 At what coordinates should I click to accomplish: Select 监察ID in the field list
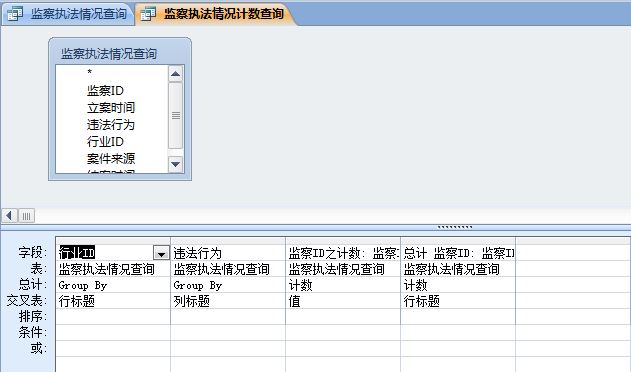point(105,91)
